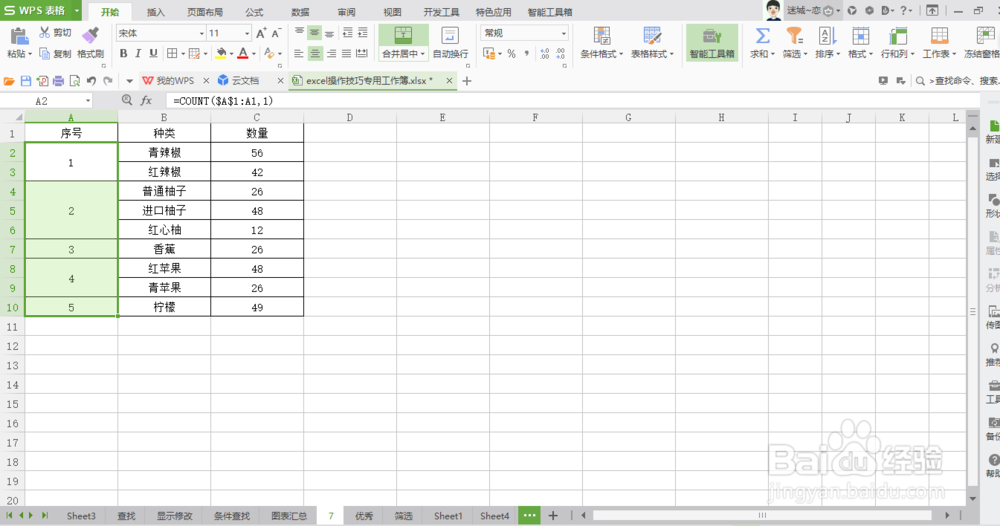Click the save floppy disk icon

click(x=26, y=81)
